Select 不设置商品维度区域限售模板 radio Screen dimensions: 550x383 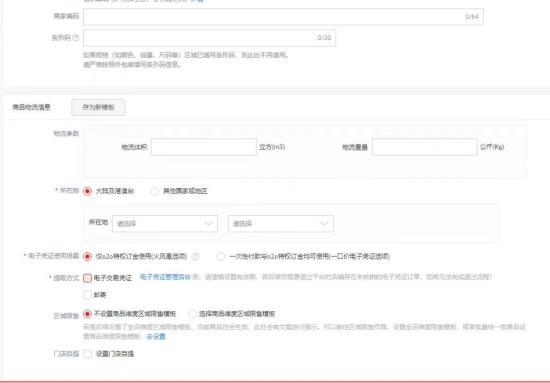[x=87, y=314]
